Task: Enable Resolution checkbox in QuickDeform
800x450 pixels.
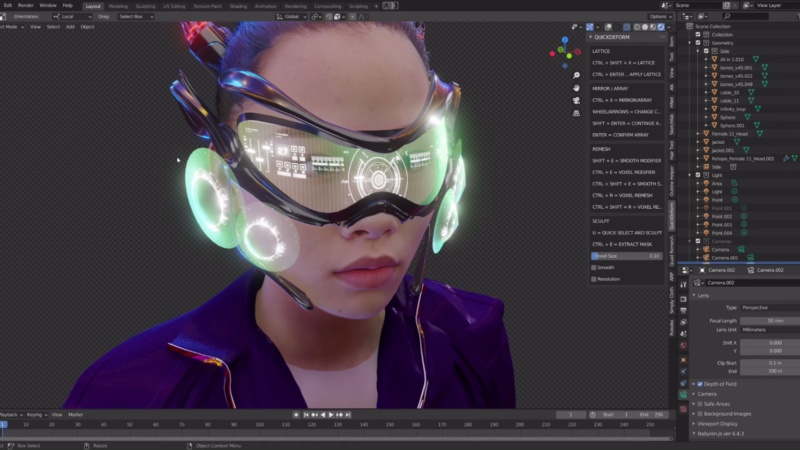Action: [594, 279]
